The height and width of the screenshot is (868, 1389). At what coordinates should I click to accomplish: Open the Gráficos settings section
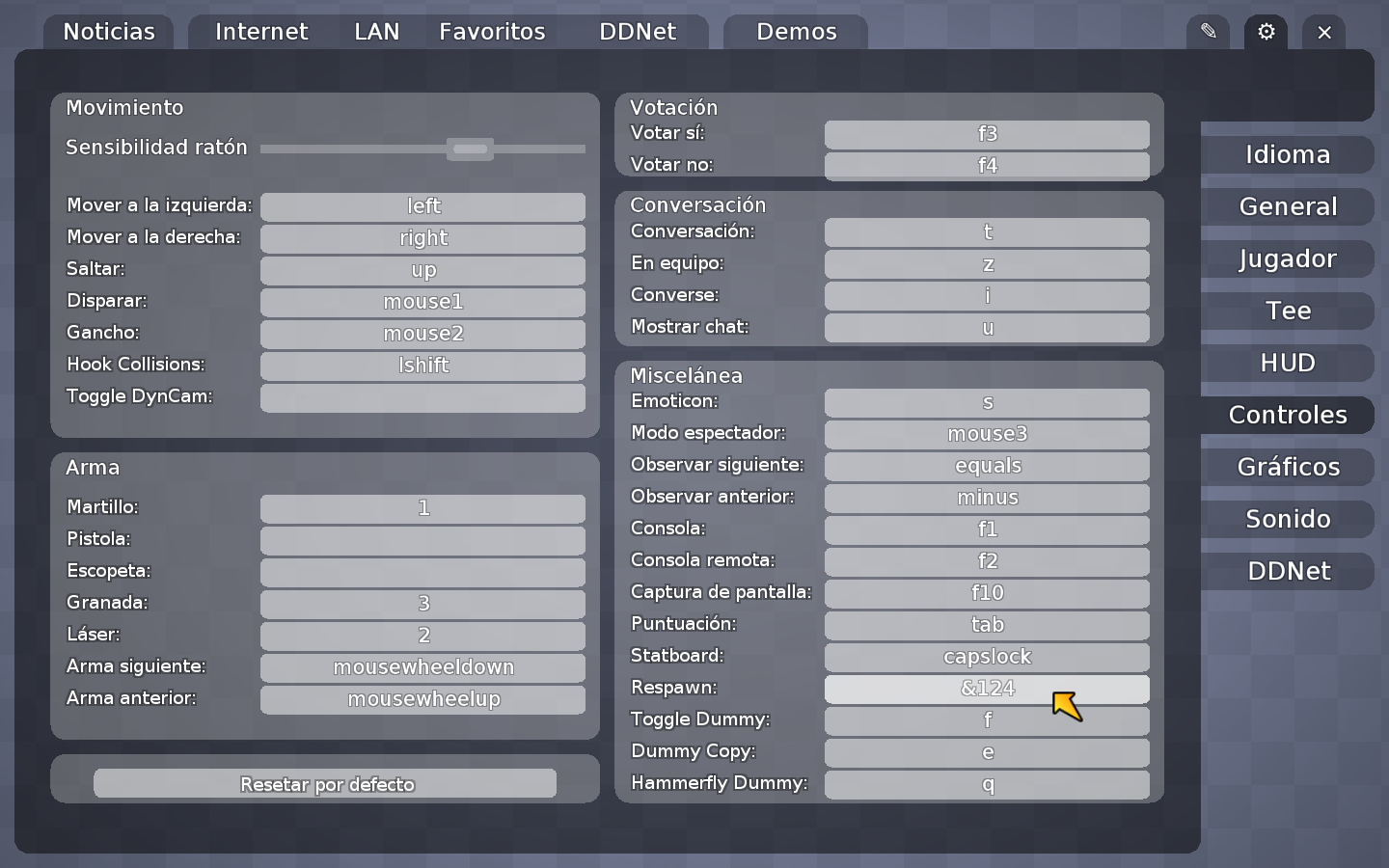point(1287,467)
